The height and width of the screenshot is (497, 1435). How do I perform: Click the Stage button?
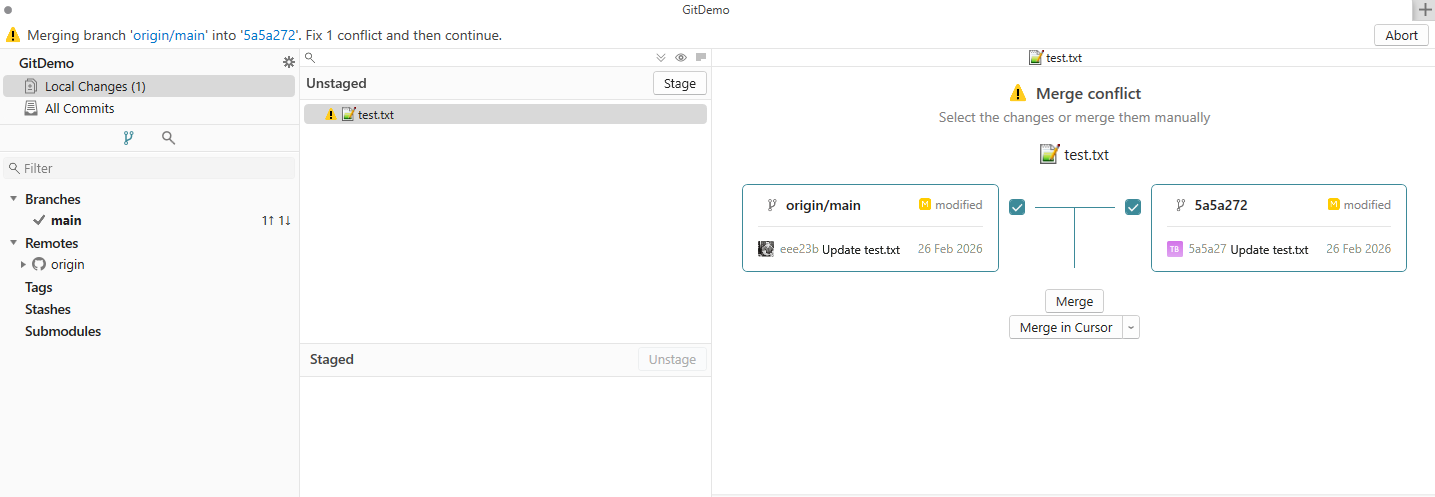coord(680,83)
